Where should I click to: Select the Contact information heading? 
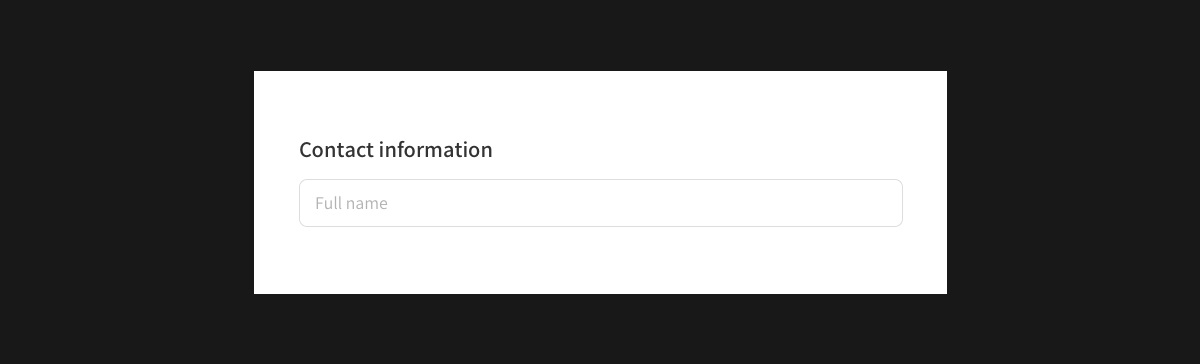click(x=396, y=150)
